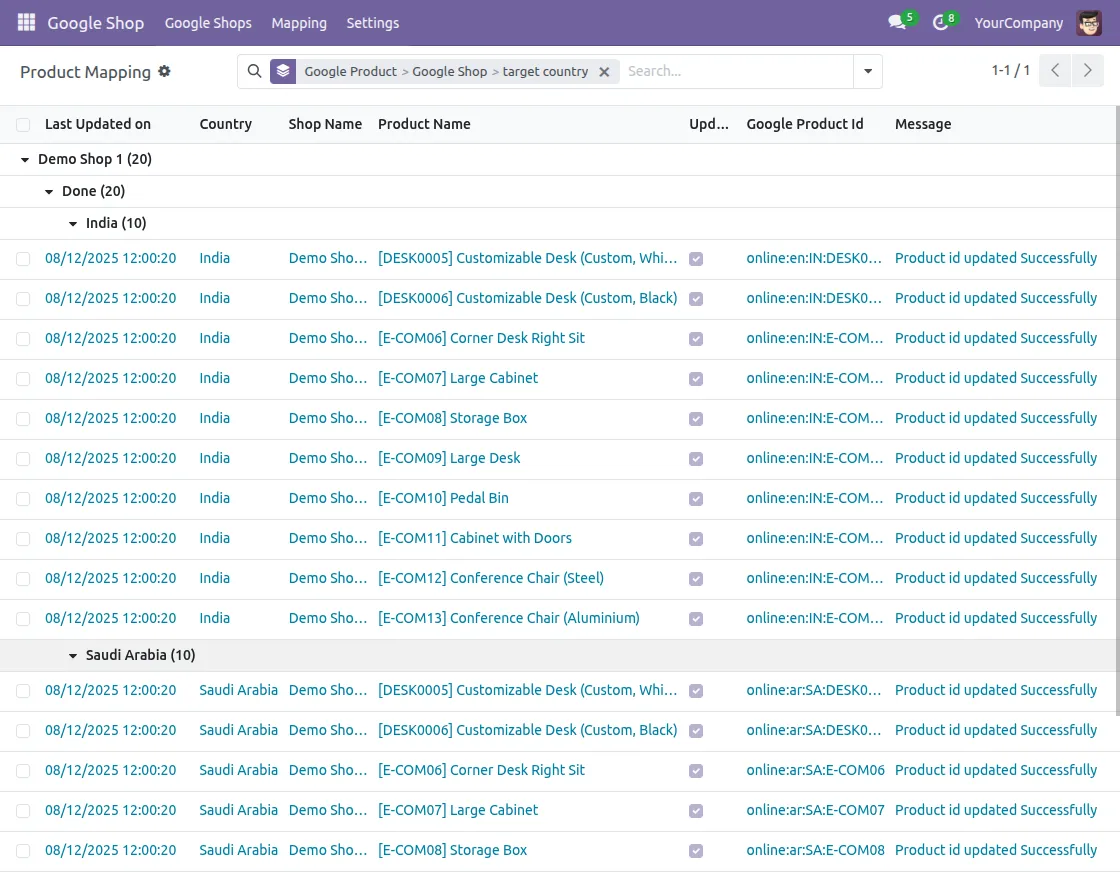Open Product Mapping gear actions menu
Viewport: 1120px width, 880px height.
(165, 72)
